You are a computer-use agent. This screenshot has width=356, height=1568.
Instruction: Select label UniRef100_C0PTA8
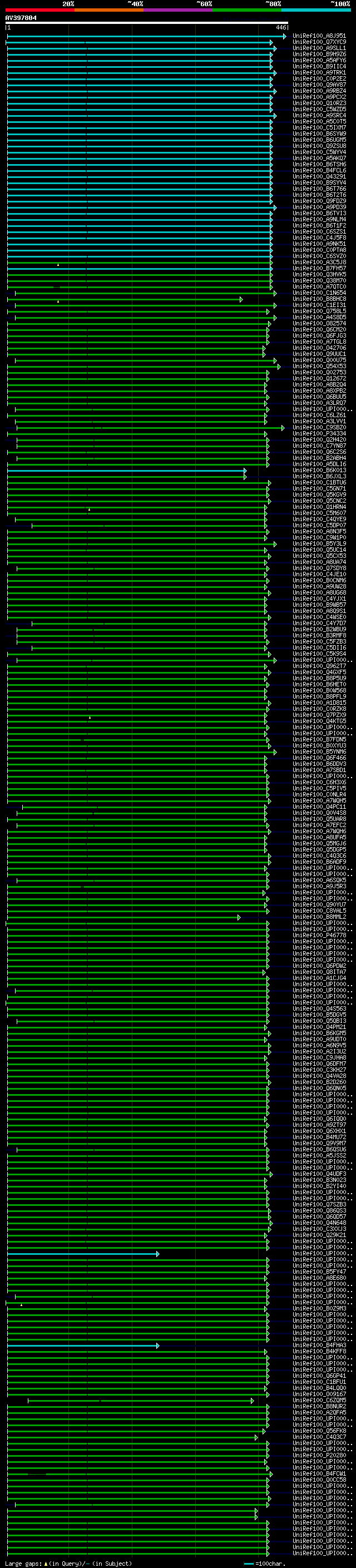[319, 250]
